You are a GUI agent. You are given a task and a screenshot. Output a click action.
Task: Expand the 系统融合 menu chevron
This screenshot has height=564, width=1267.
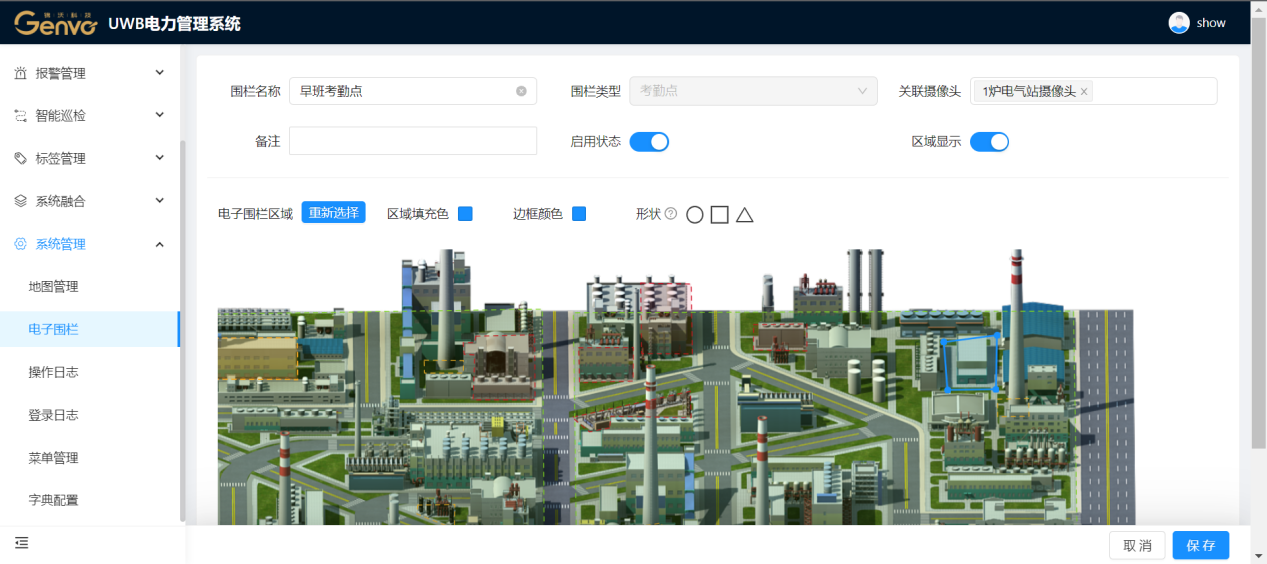(160, 201)
